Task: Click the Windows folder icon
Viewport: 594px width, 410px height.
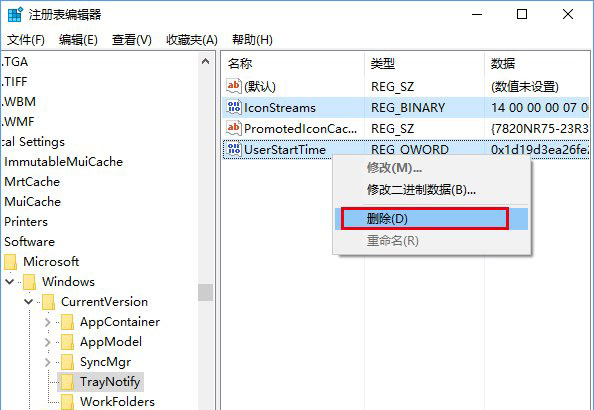Action: tap(30, 282)
